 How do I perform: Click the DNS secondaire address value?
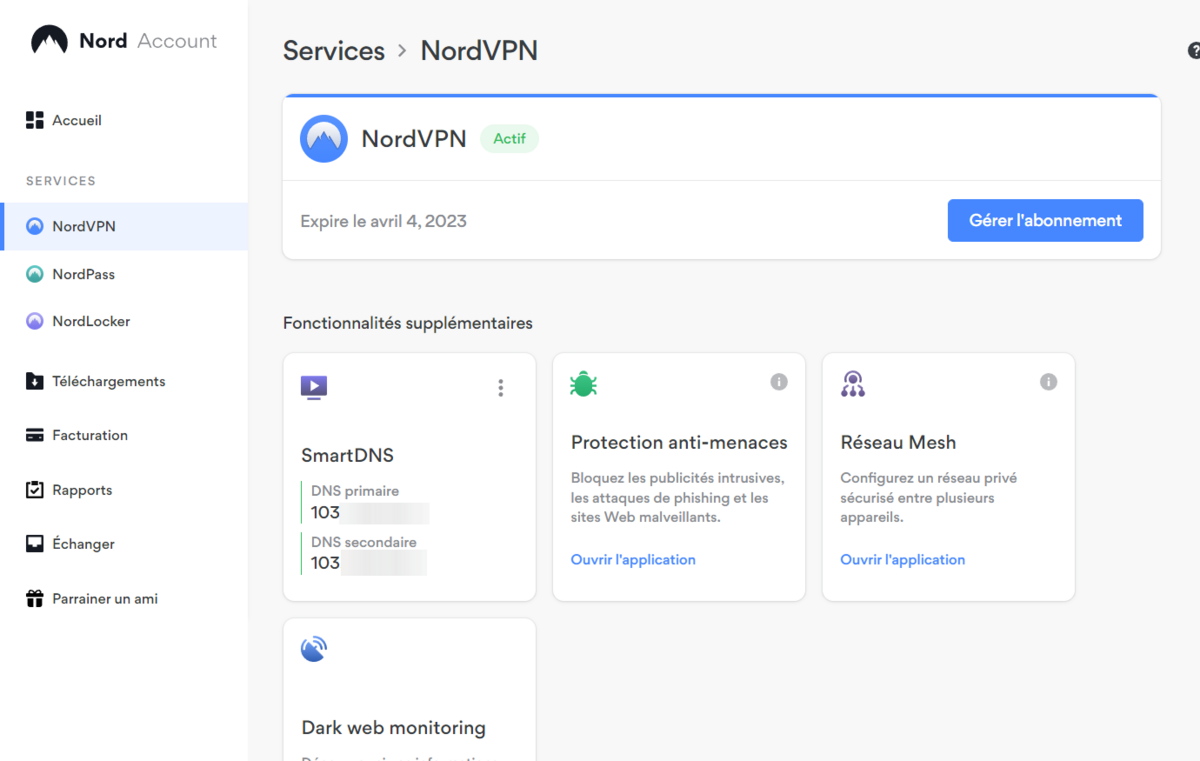click(369, 563)
